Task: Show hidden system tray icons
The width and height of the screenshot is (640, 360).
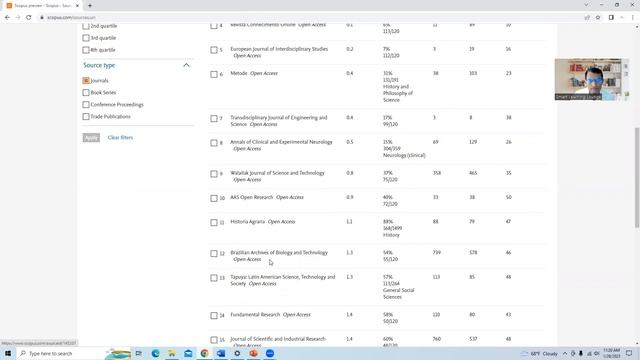Action: (565, 353)
